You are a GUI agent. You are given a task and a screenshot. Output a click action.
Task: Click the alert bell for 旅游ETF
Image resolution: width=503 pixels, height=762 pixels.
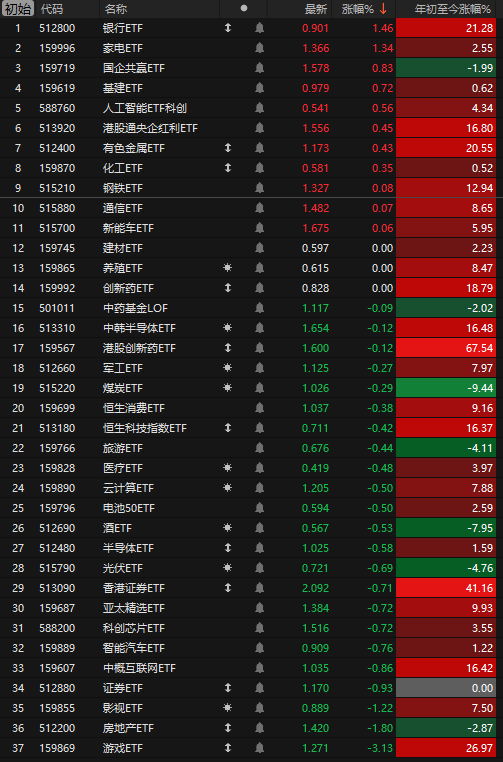click(x=260, y=448)
